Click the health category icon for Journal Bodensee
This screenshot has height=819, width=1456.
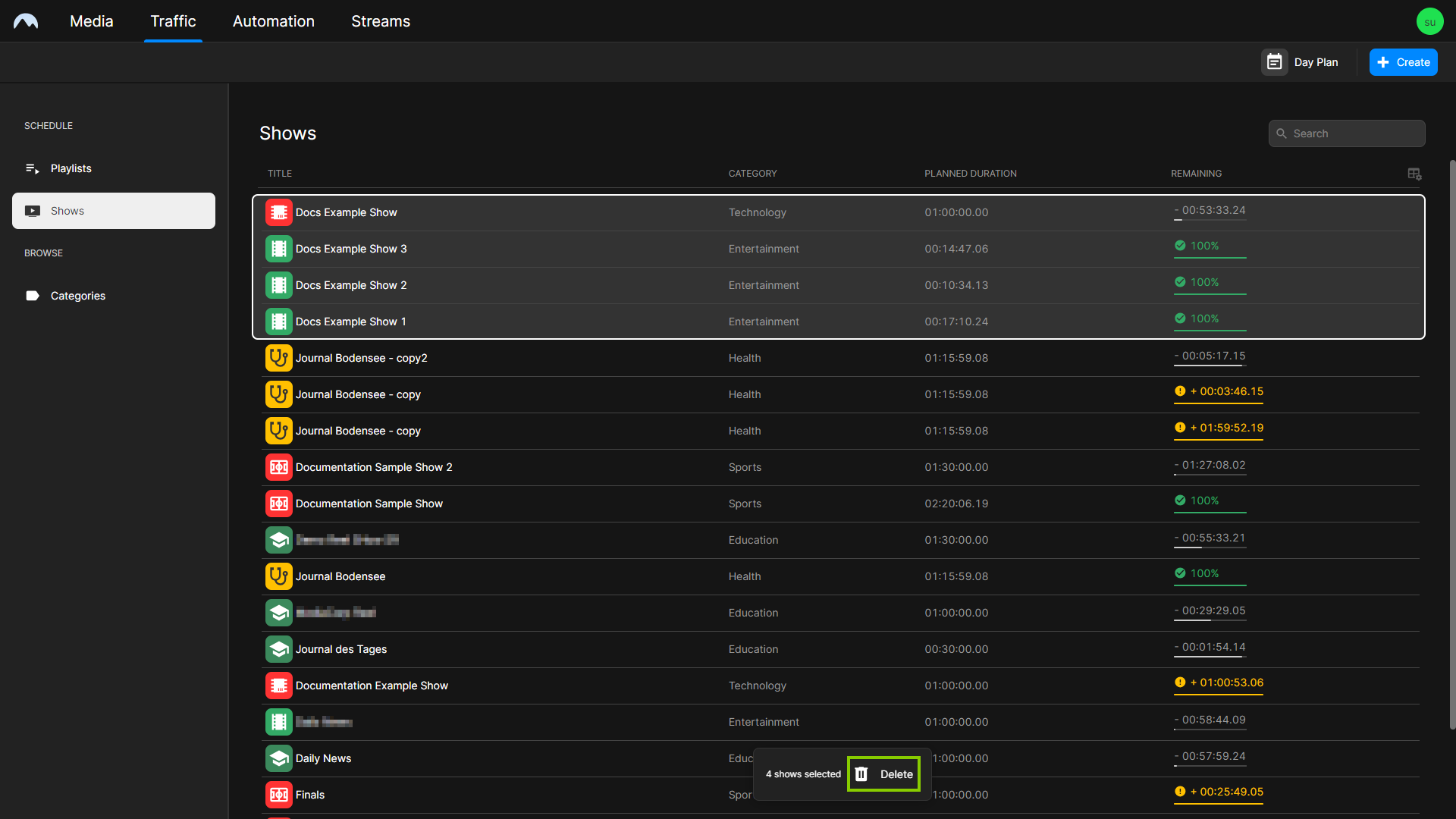[x=279, y=576]
